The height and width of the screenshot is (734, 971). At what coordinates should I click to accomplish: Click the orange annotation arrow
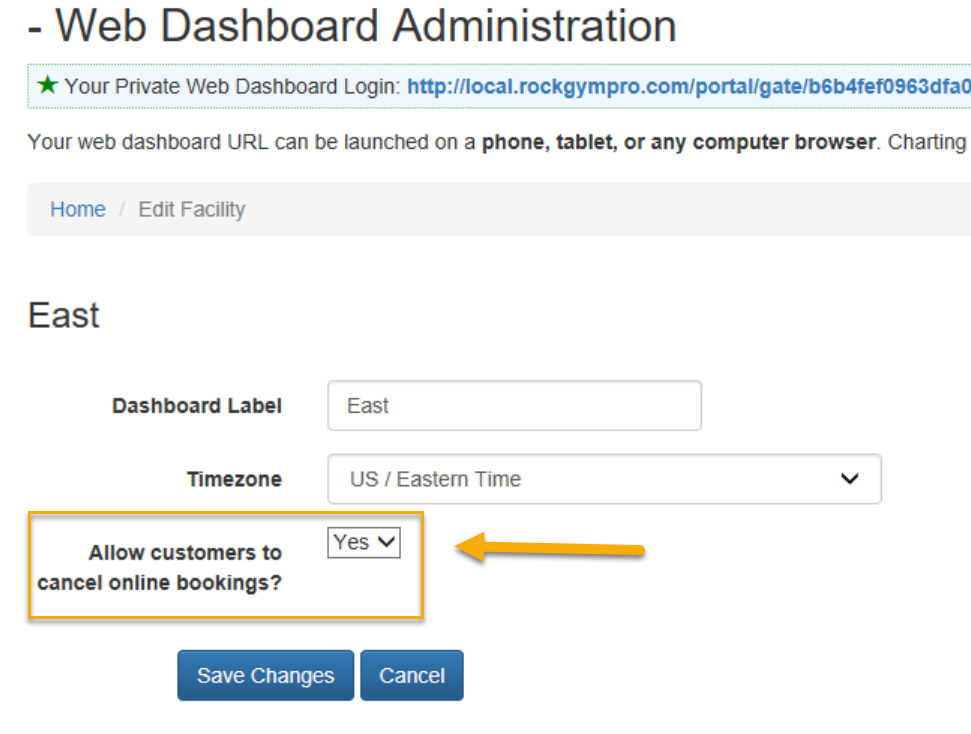[x=550, y=548]
